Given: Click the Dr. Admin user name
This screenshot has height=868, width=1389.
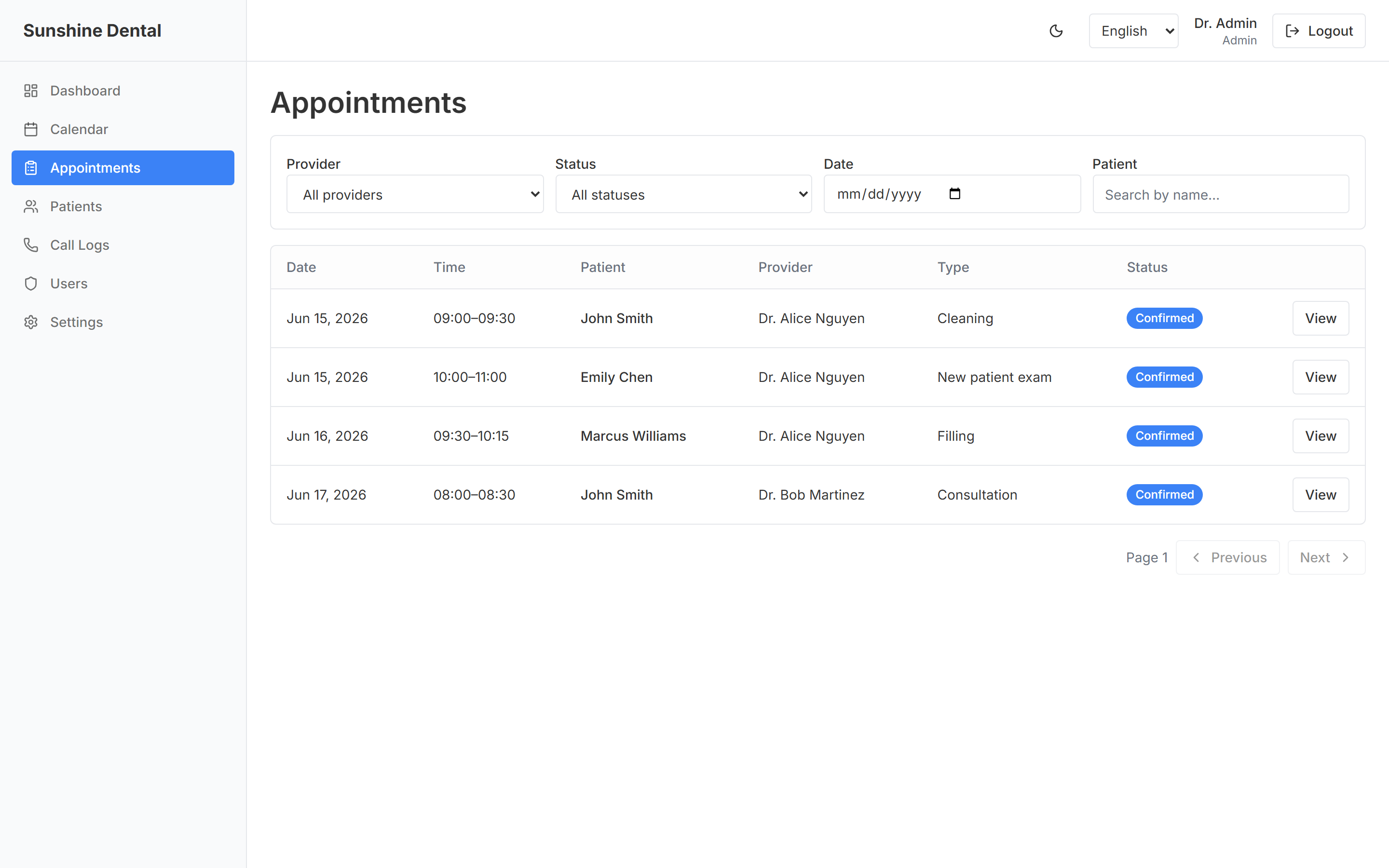Looking at the screenshot, I should point(1226,23).
